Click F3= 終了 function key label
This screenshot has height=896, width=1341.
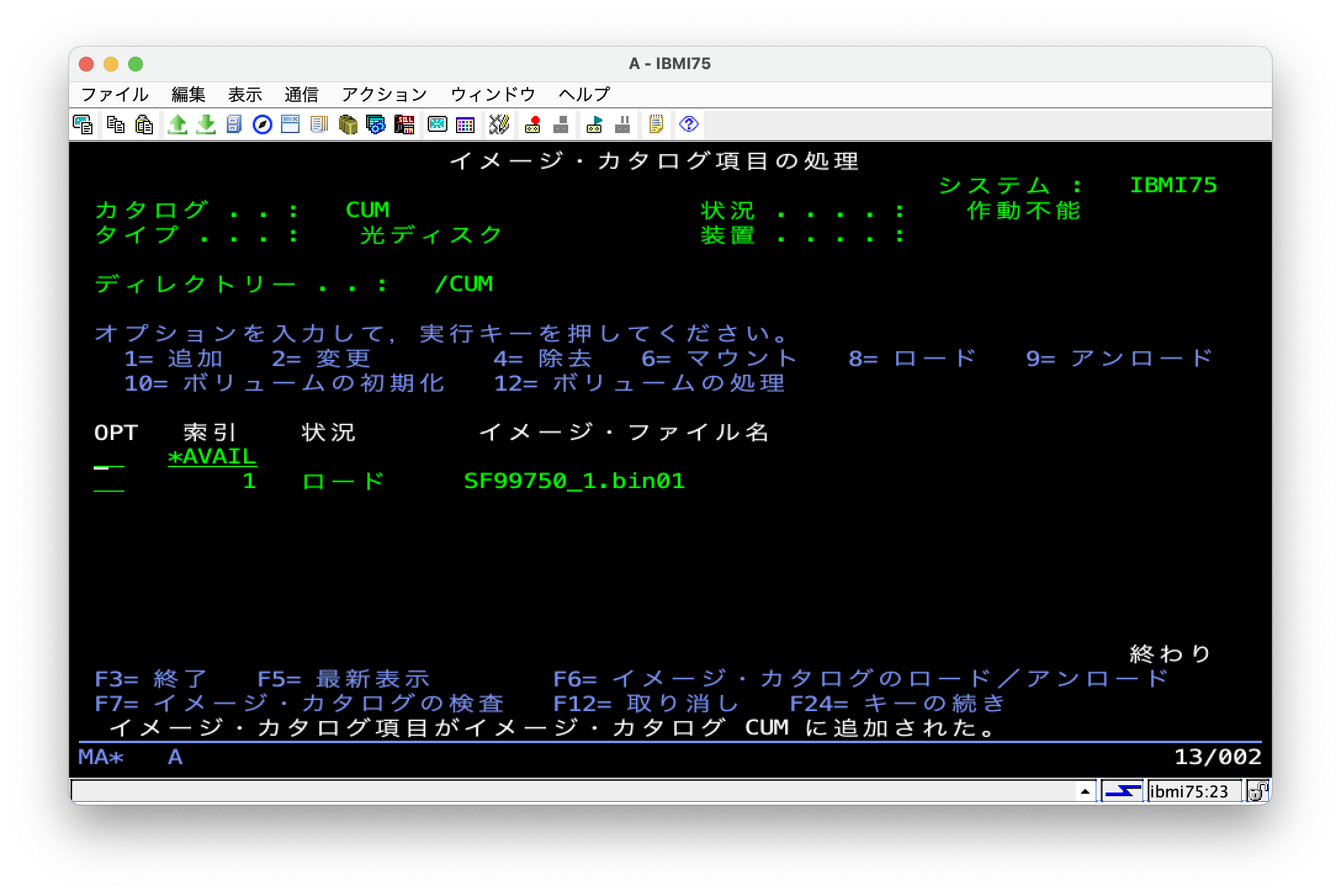tap(150, 679)
